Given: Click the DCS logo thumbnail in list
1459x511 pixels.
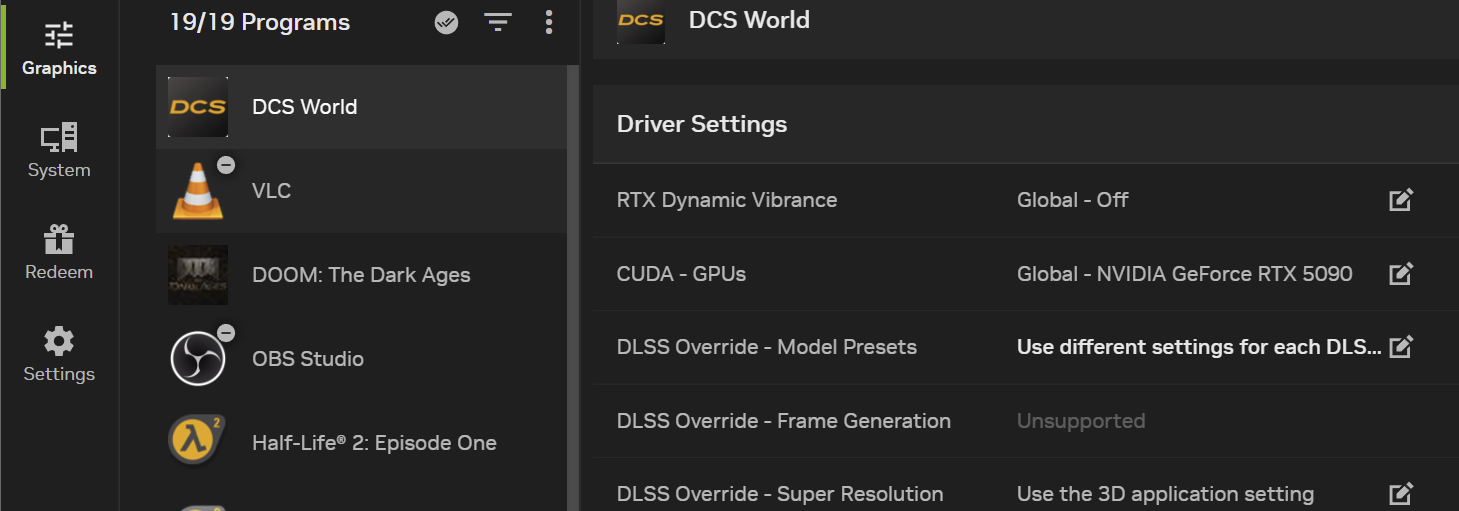Looking at the screenshot, I should coord(198,107).
